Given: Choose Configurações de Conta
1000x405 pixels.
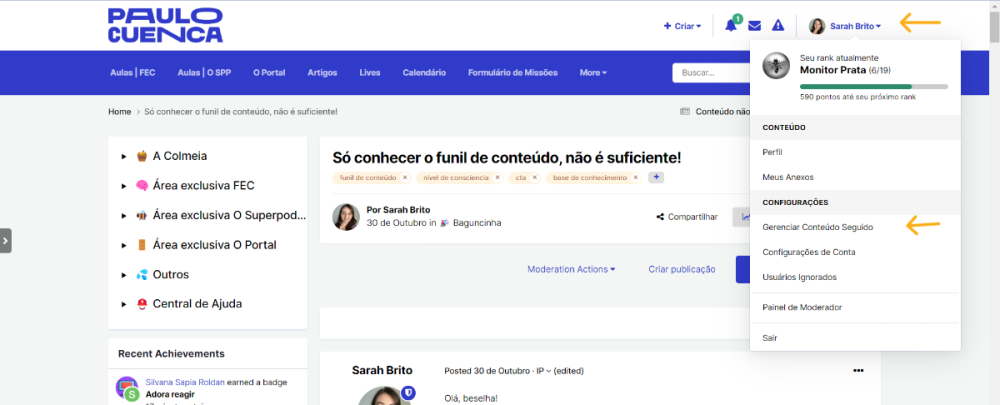Looking at the screenshot, I should click(855, 252).
